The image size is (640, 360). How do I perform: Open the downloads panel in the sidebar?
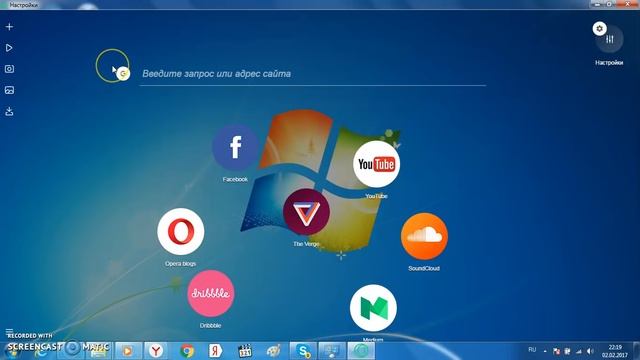(9, 111)
